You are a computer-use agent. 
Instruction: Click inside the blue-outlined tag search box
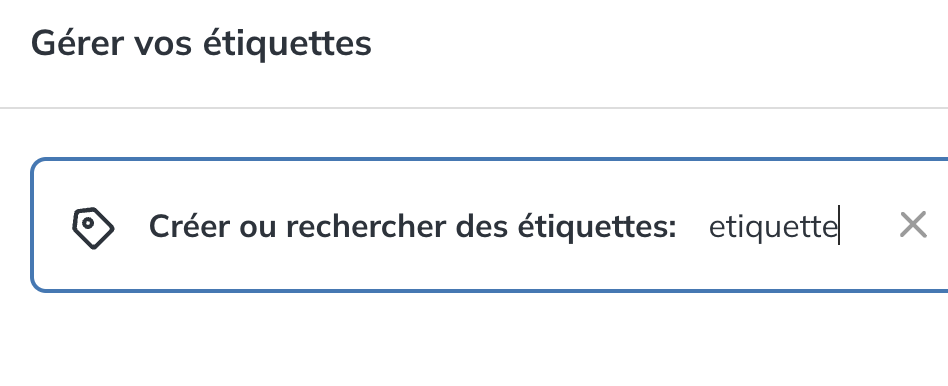coord(490,225)
